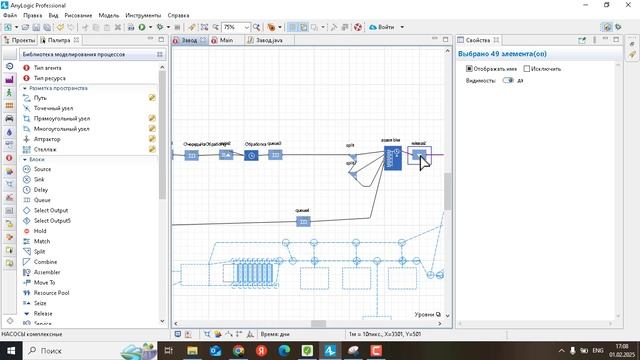This screenshot has height=360, width=640.
Task: Delete selected elements with X icon
Action: pyautogui.click(x=118, y=27)
